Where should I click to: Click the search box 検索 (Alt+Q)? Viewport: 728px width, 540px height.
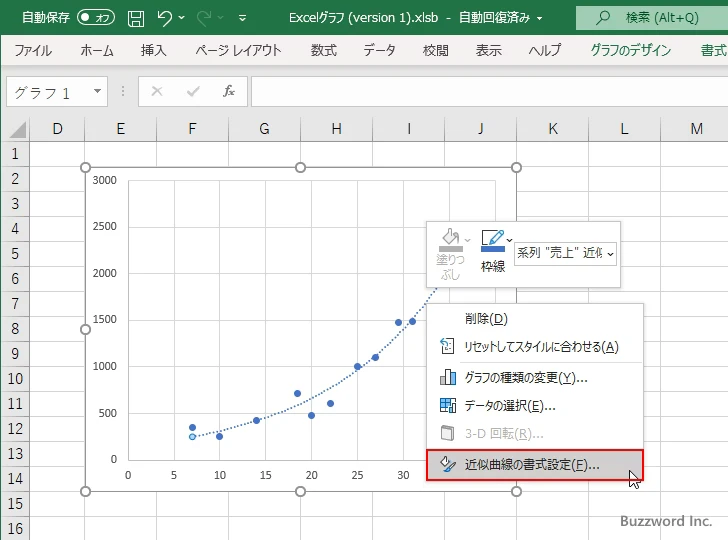pos(650,17)
